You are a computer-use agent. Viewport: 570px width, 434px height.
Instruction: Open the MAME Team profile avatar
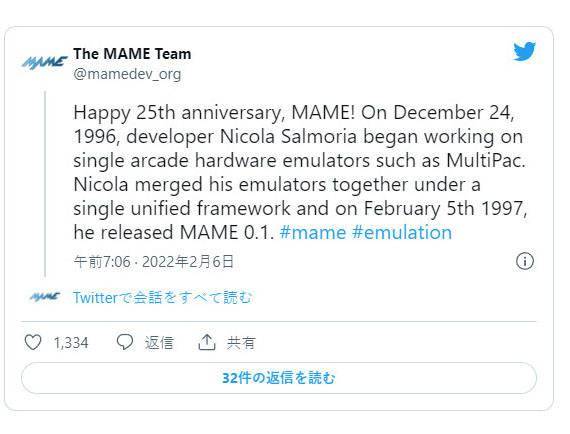[44, 62]
